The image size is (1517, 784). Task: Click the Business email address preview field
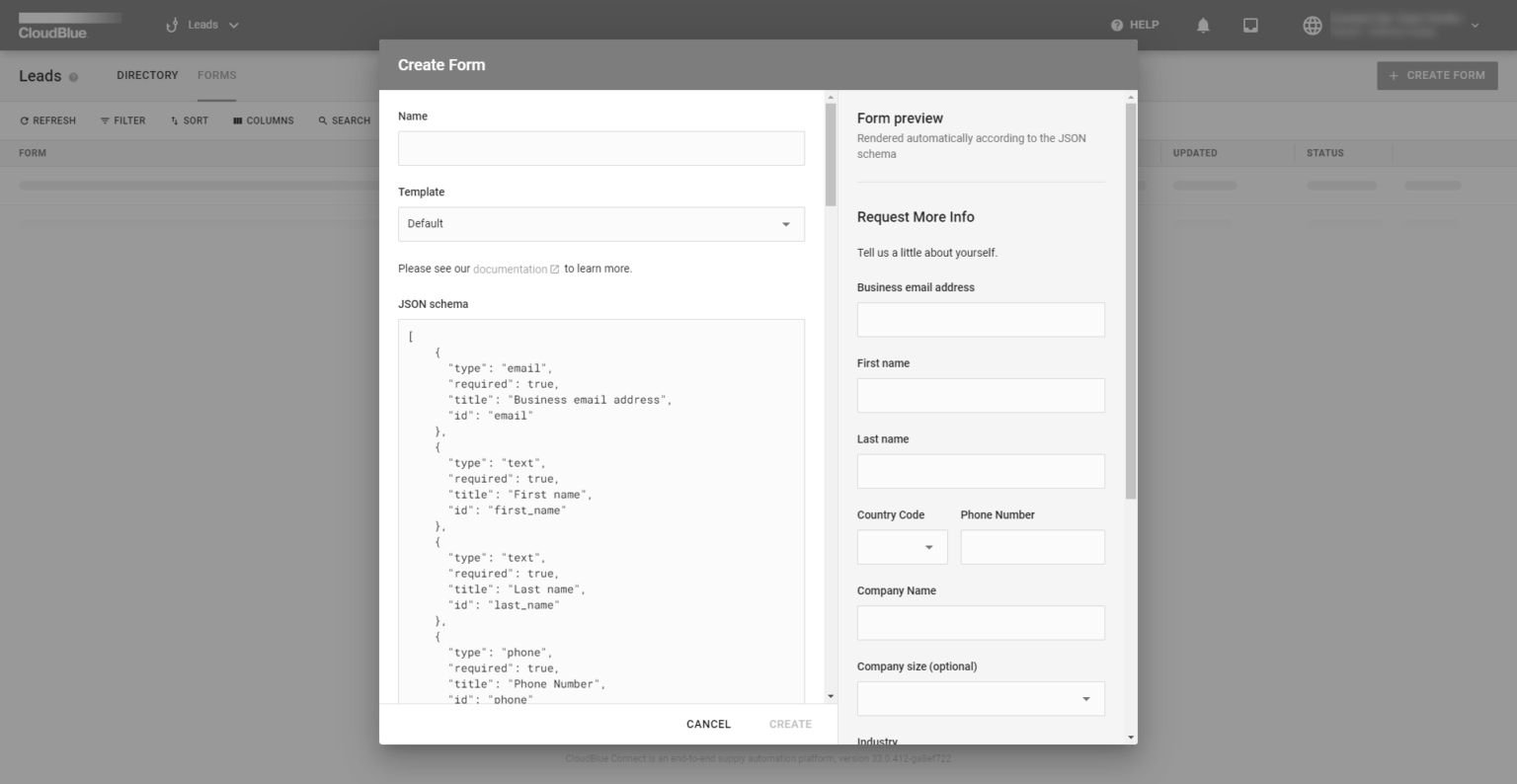pos(980,320)
